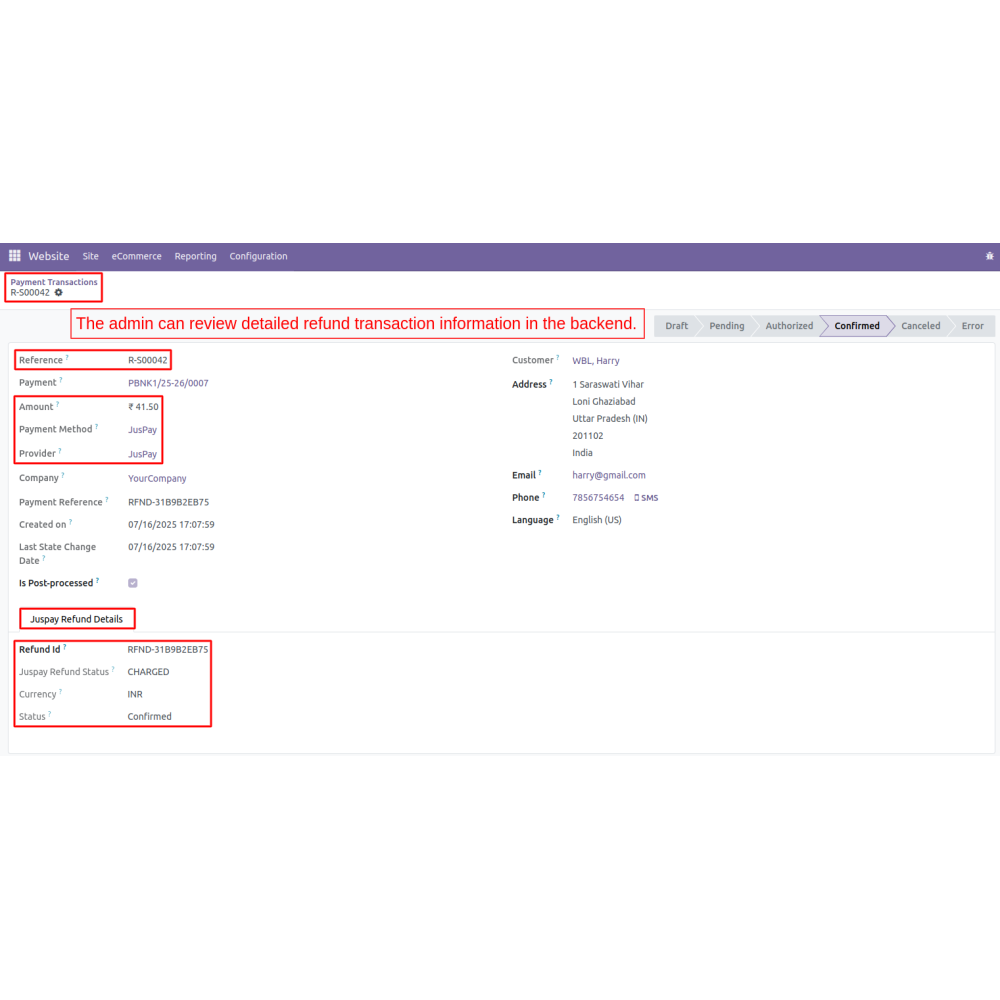
Task: Open the Site menu
Action: pos(91,257)
